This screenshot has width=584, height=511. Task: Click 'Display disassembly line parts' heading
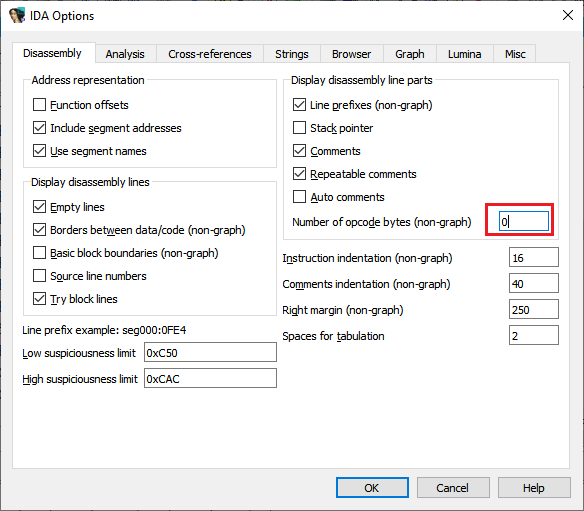pos(362,80)
